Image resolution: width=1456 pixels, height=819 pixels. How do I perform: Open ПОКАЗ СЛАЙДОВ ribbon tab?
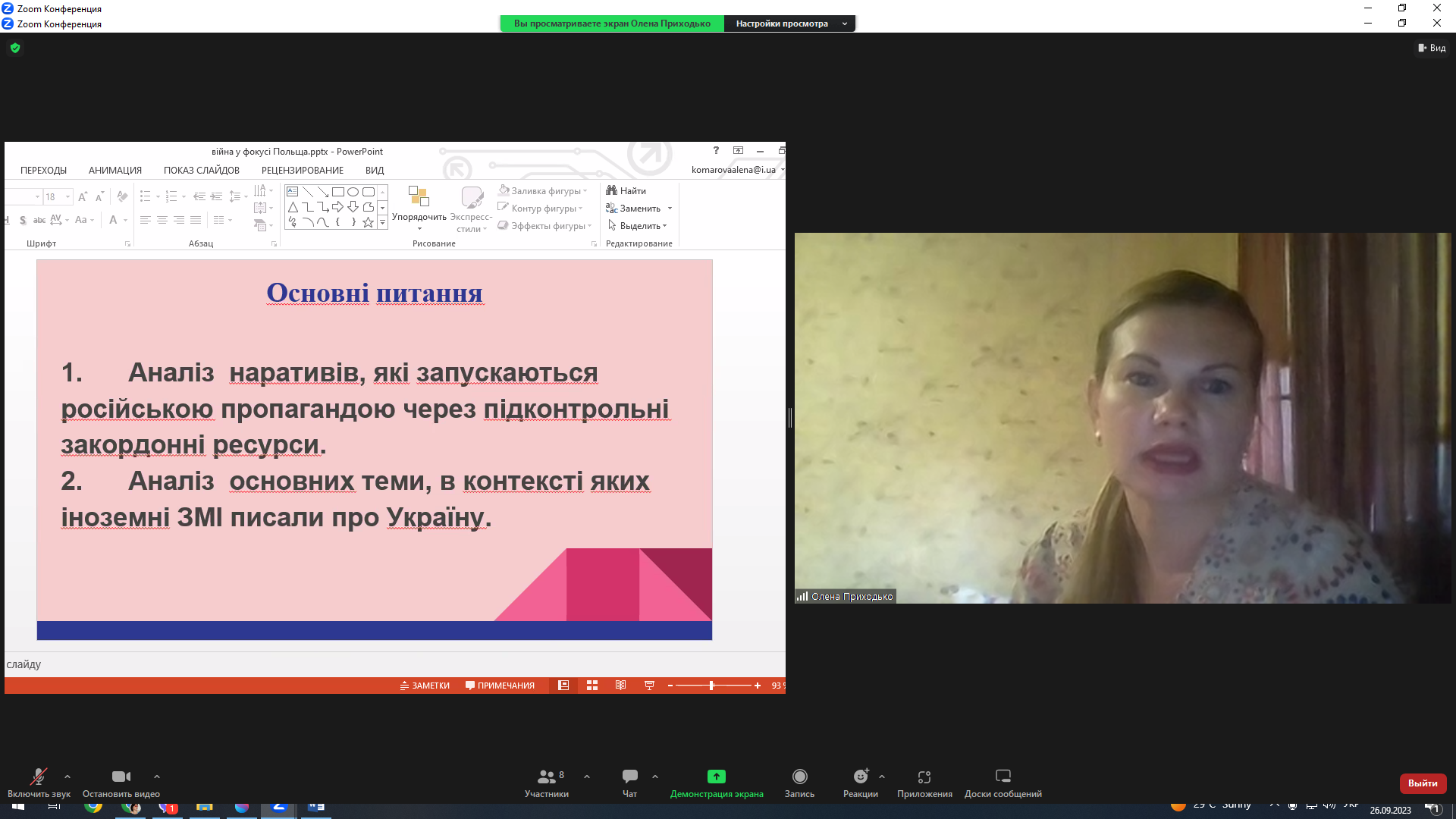202,171
